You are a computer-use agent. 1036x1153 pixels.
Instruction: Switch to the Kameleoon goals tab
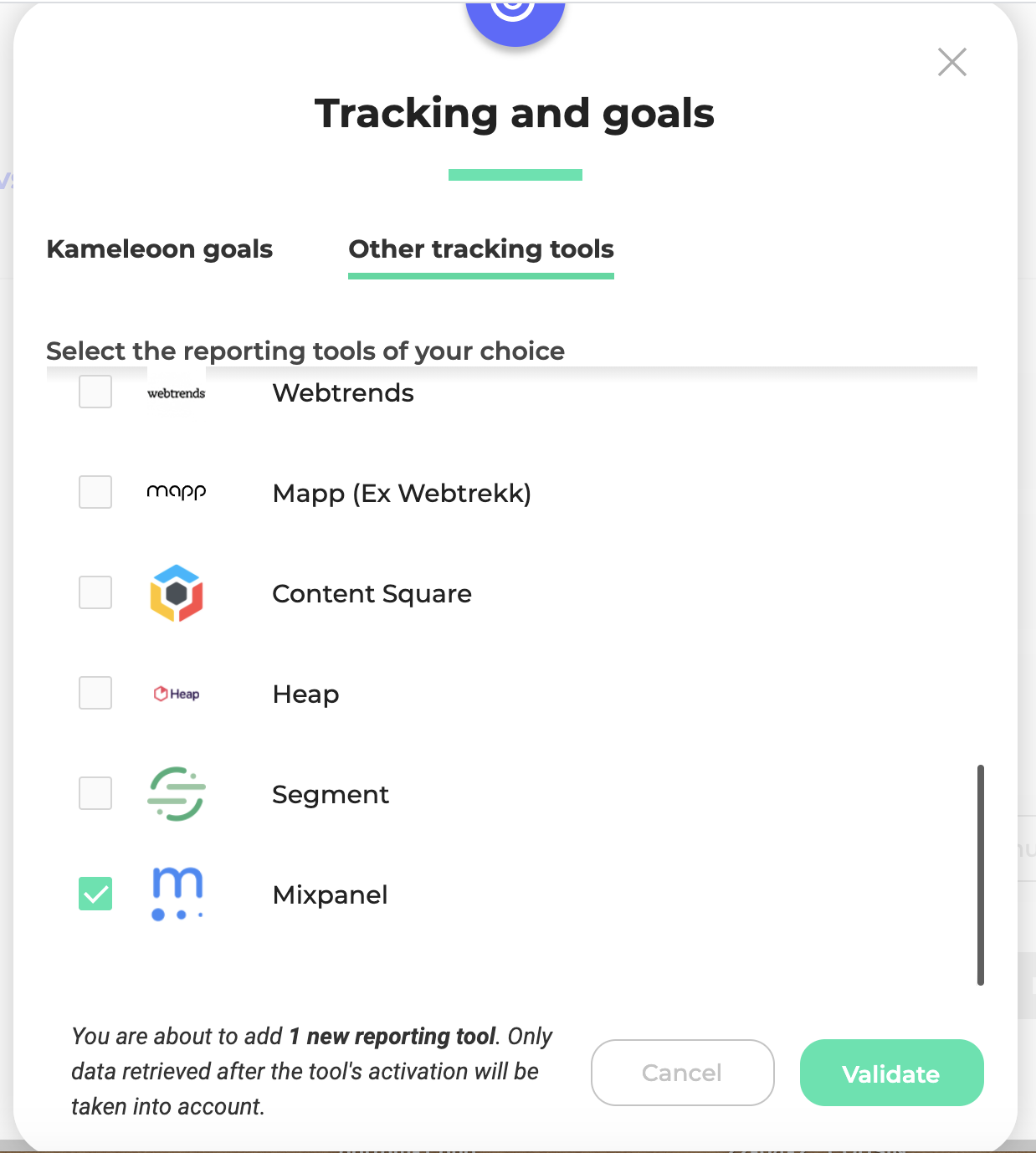click(x=160, y=249)
